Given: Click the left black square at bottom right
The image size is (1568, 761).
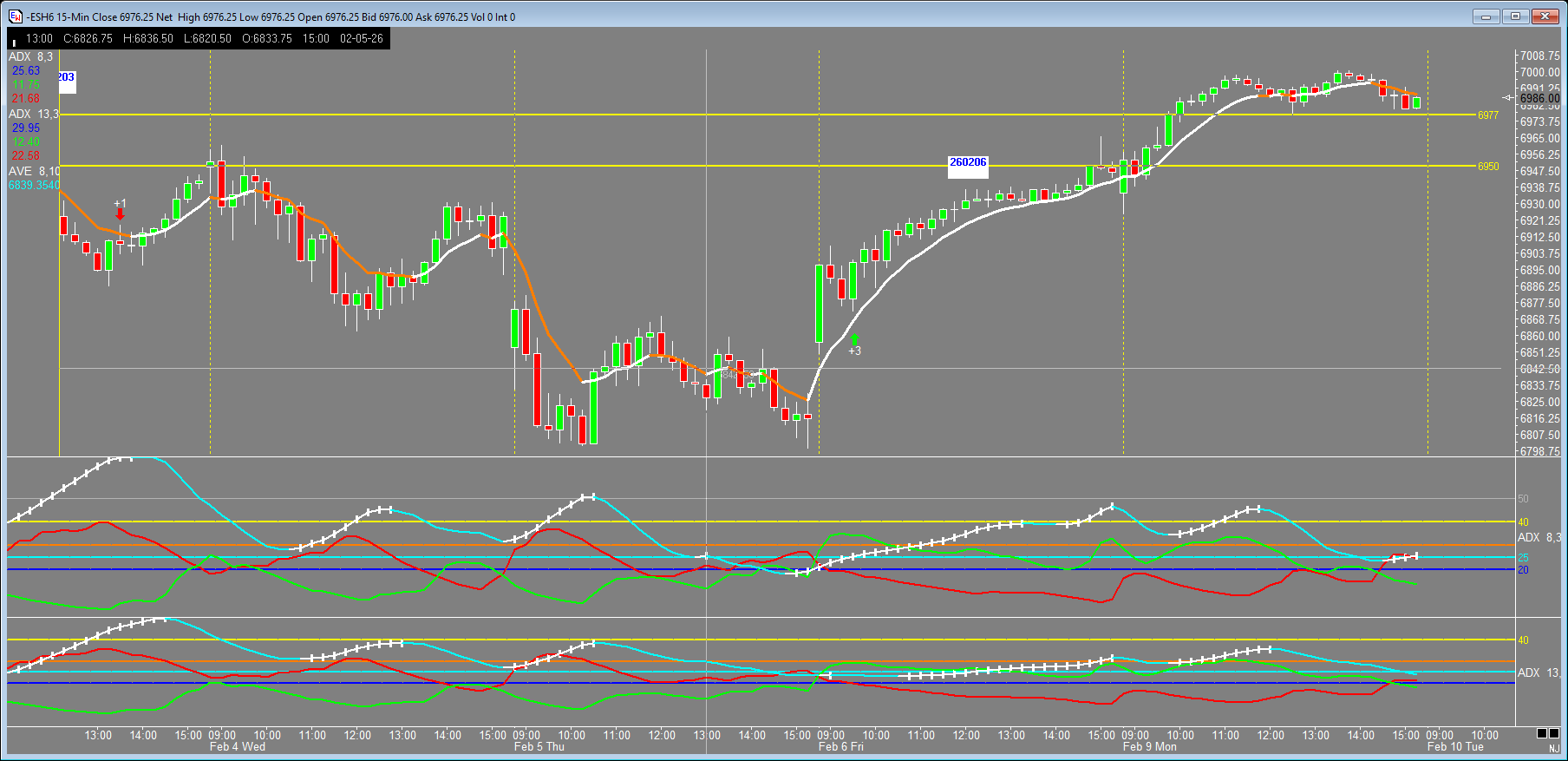Looking at the screenshot, I should 1542,733.
